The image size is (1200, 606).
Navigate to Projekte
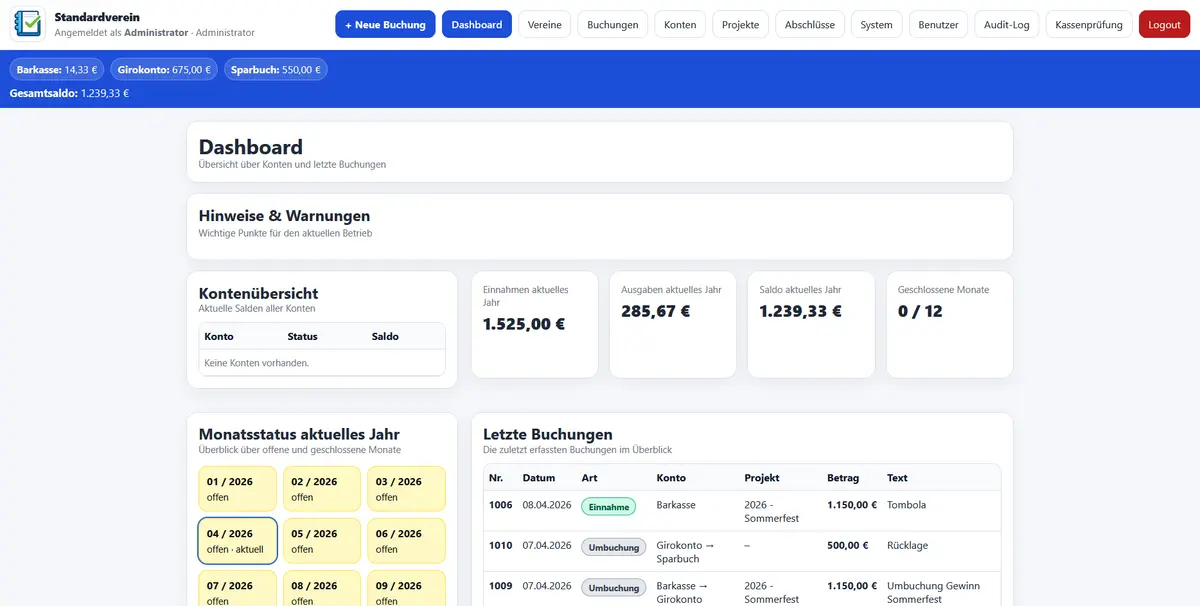tap(740, 24)
